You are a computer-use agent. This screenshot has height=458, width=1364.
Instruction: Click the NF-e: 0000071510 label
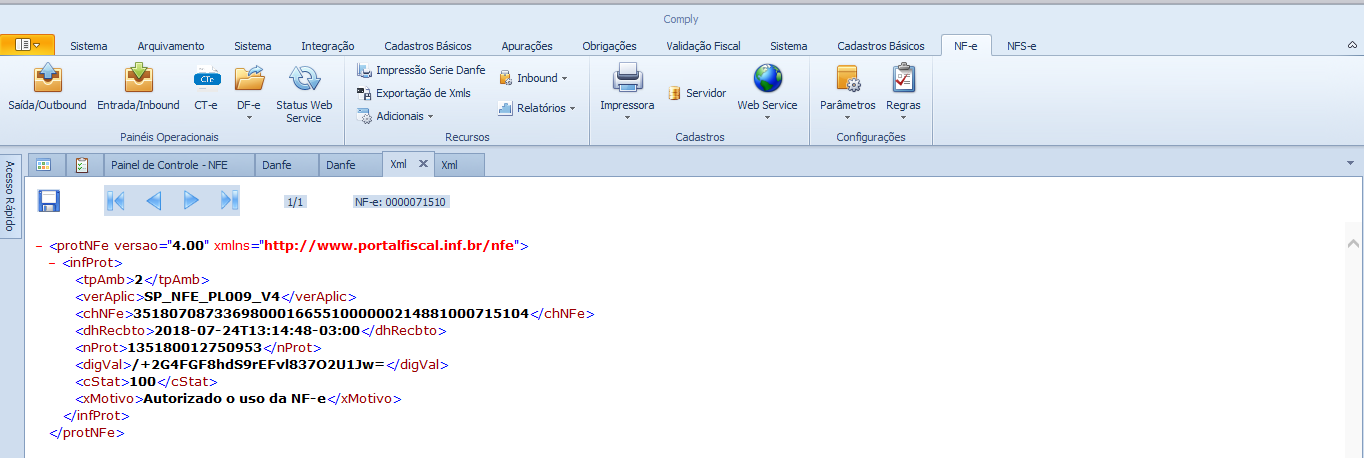click(x=400, y=202)
